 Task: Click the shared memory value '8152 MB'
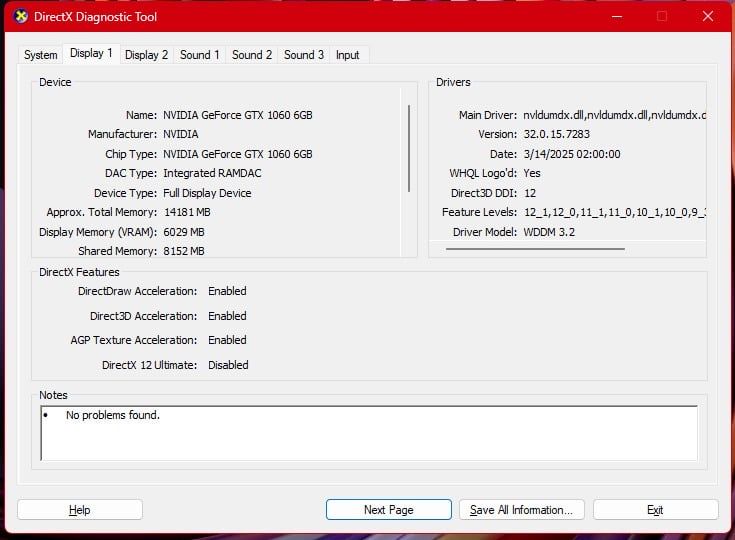[184, 251]
